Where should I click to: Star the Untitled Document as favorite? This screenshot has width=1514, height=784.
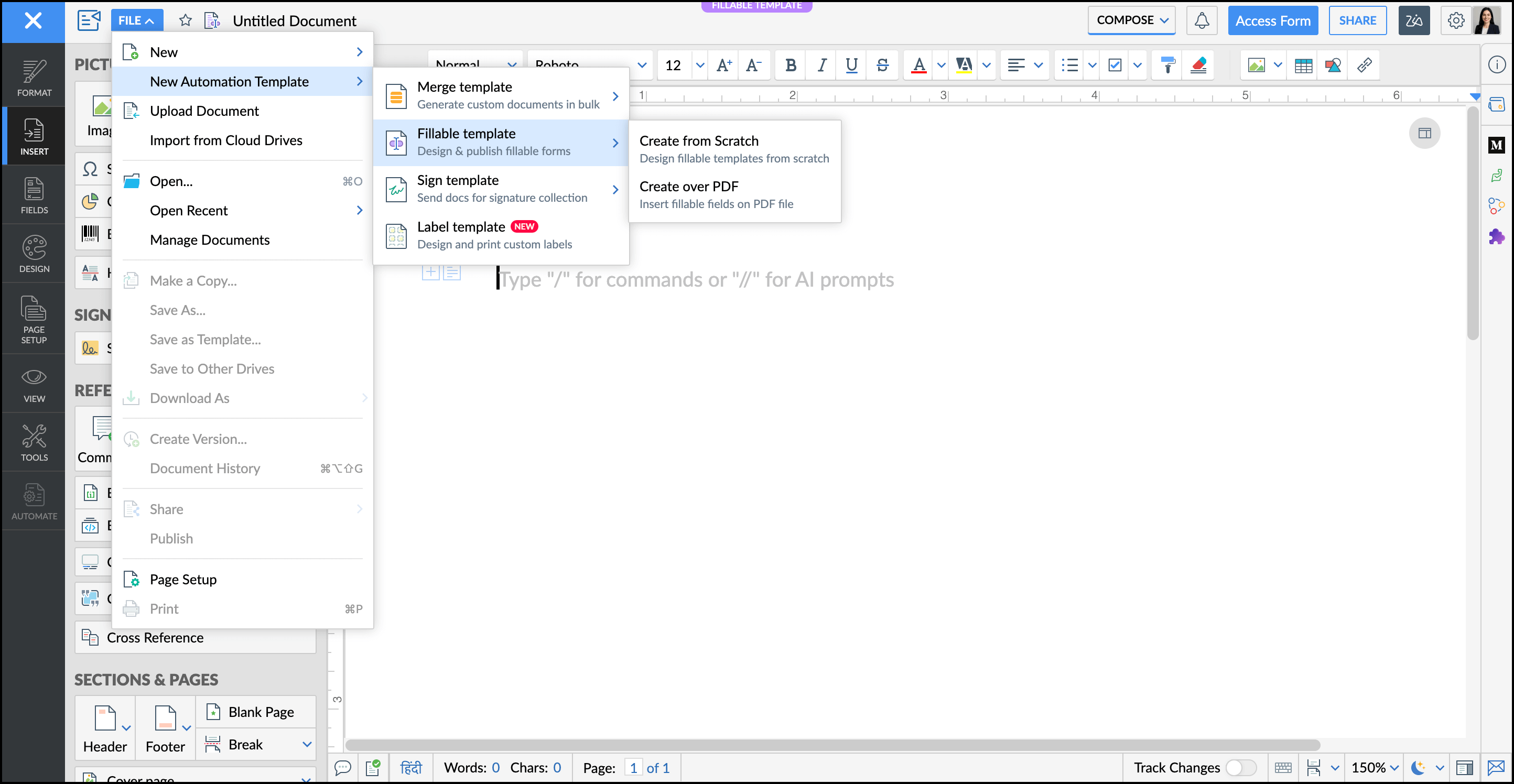pos(185,19)
